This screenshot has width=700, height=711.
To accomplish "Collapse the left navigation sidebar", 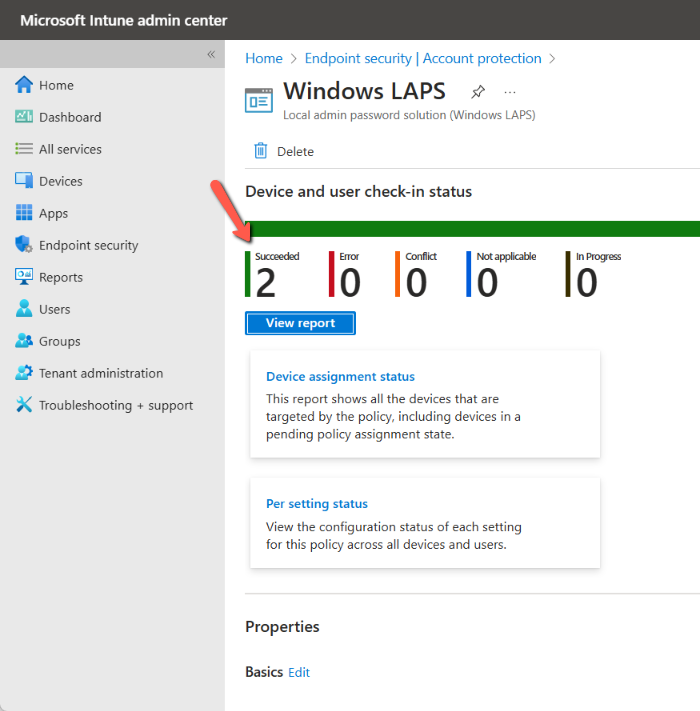I will pos(211,54).
